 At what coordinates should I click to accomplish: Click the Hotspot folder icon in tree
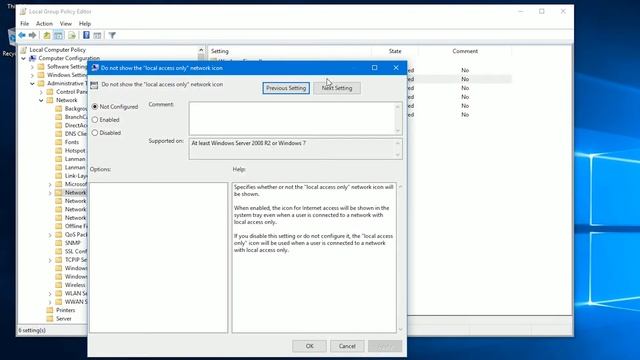(59, 151)
